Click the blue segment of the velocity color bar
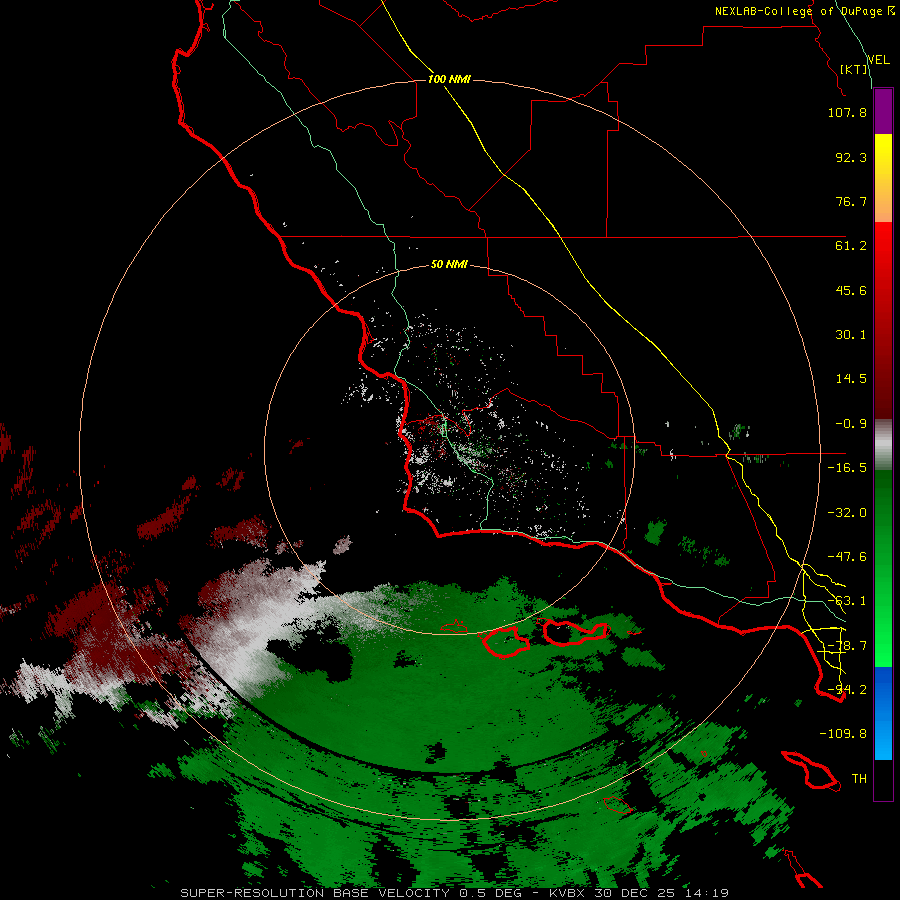 click(883, 713)
